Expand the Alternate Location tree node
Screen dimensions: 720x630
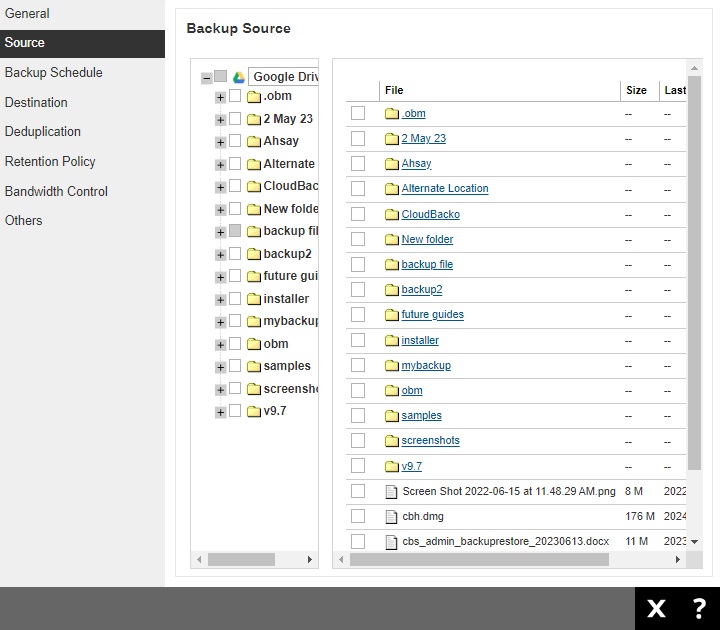(220, 165)
